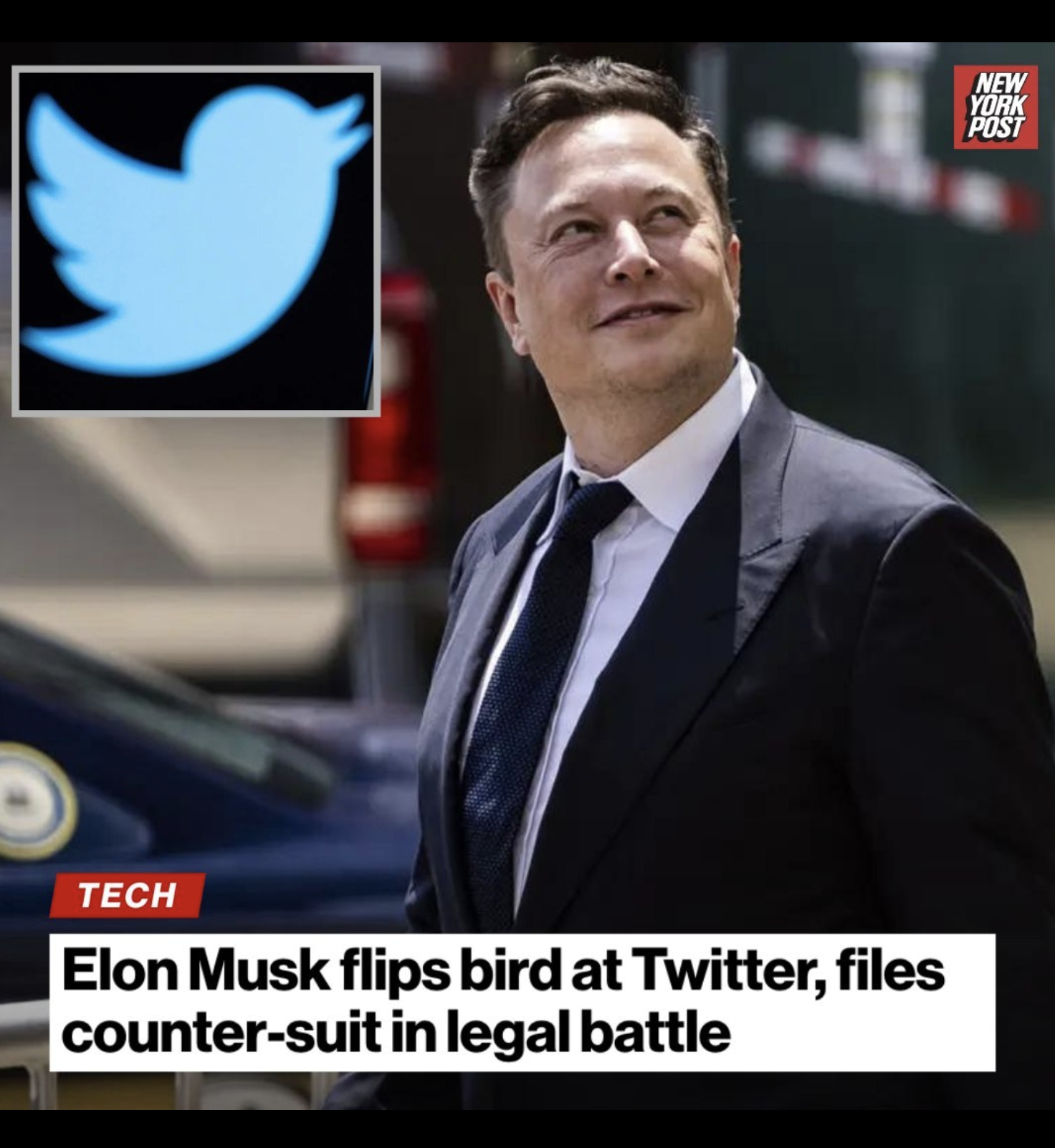Select the red TECH category tag
This screenshot has height=1148, width=1055.
point(127,895)
